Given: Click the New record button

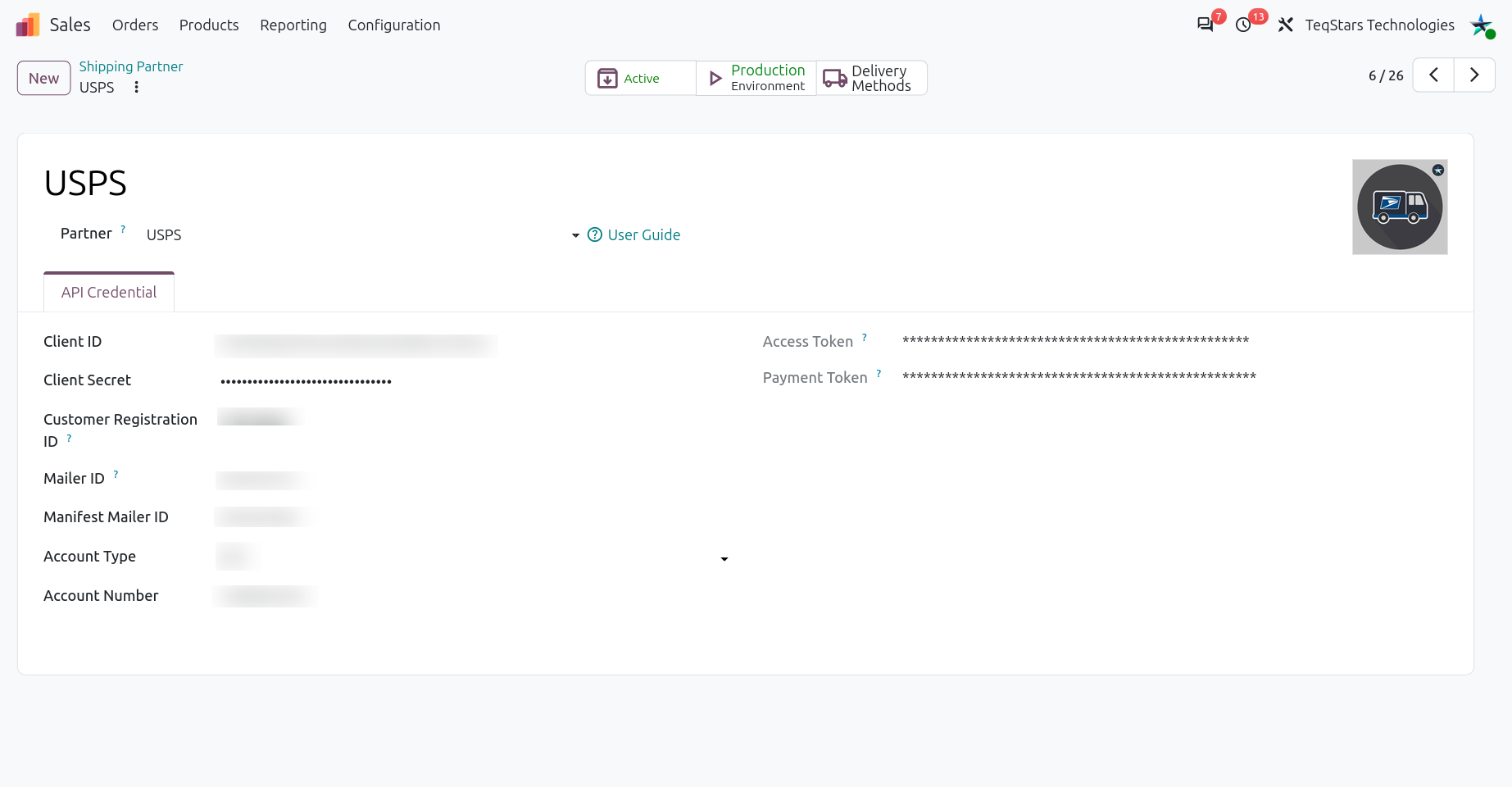Looking at the screenshot, I should click(x=44, y=78).
